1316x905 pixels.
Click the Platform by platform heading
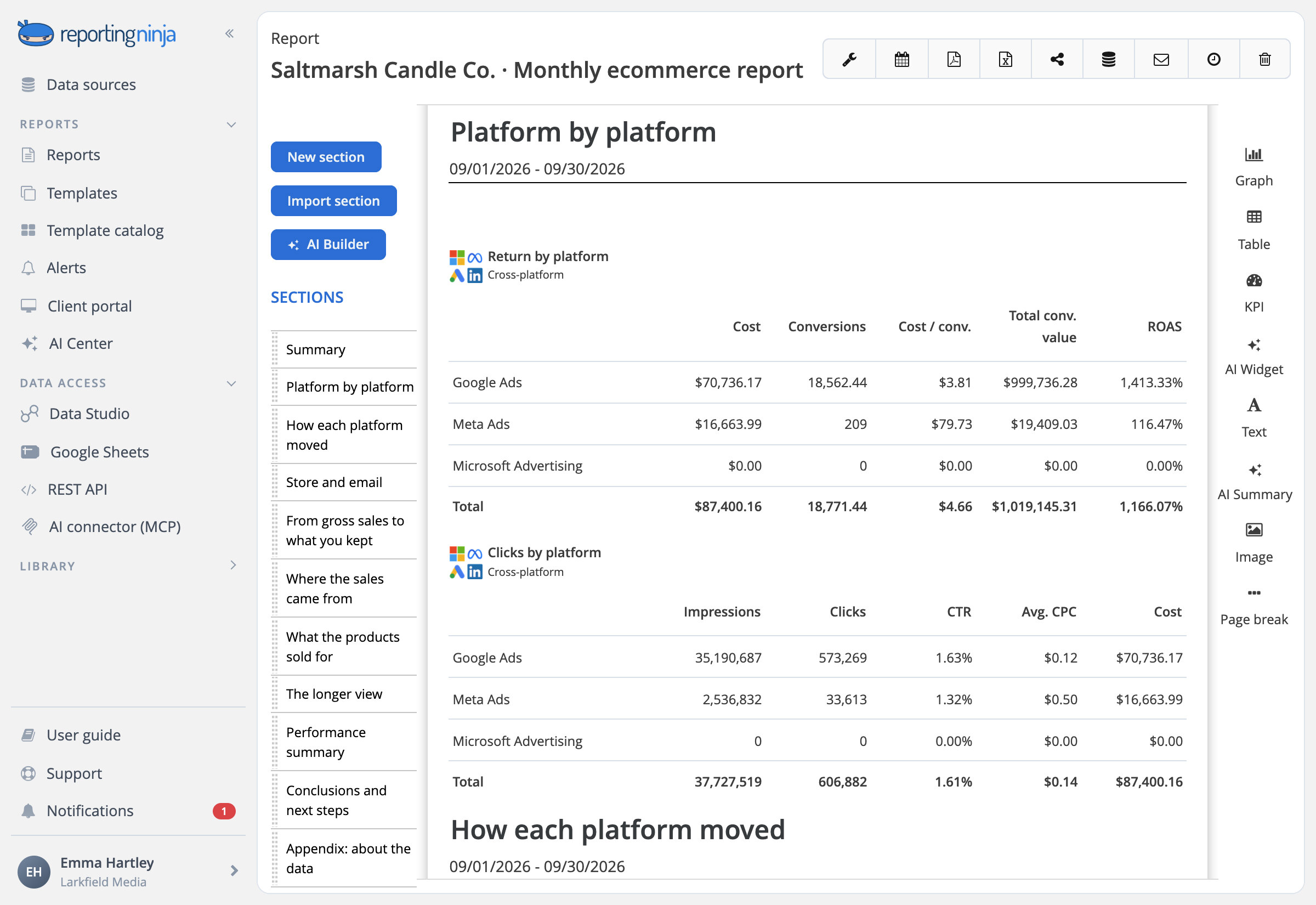pyautogui.click(x=583, y=132)
